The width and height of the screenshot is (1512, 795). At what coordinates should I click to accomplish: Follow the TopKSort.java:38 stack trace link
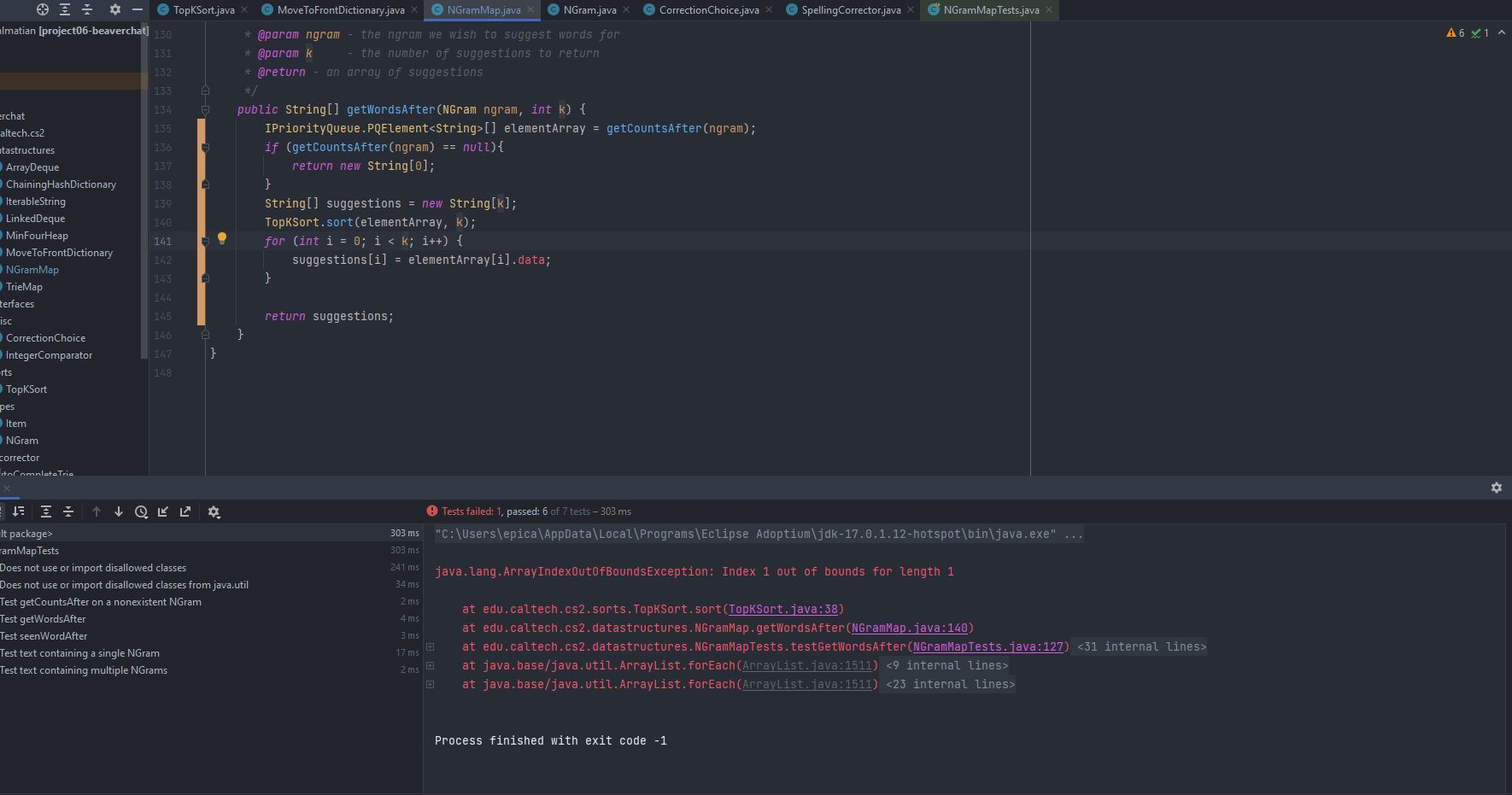782,610
